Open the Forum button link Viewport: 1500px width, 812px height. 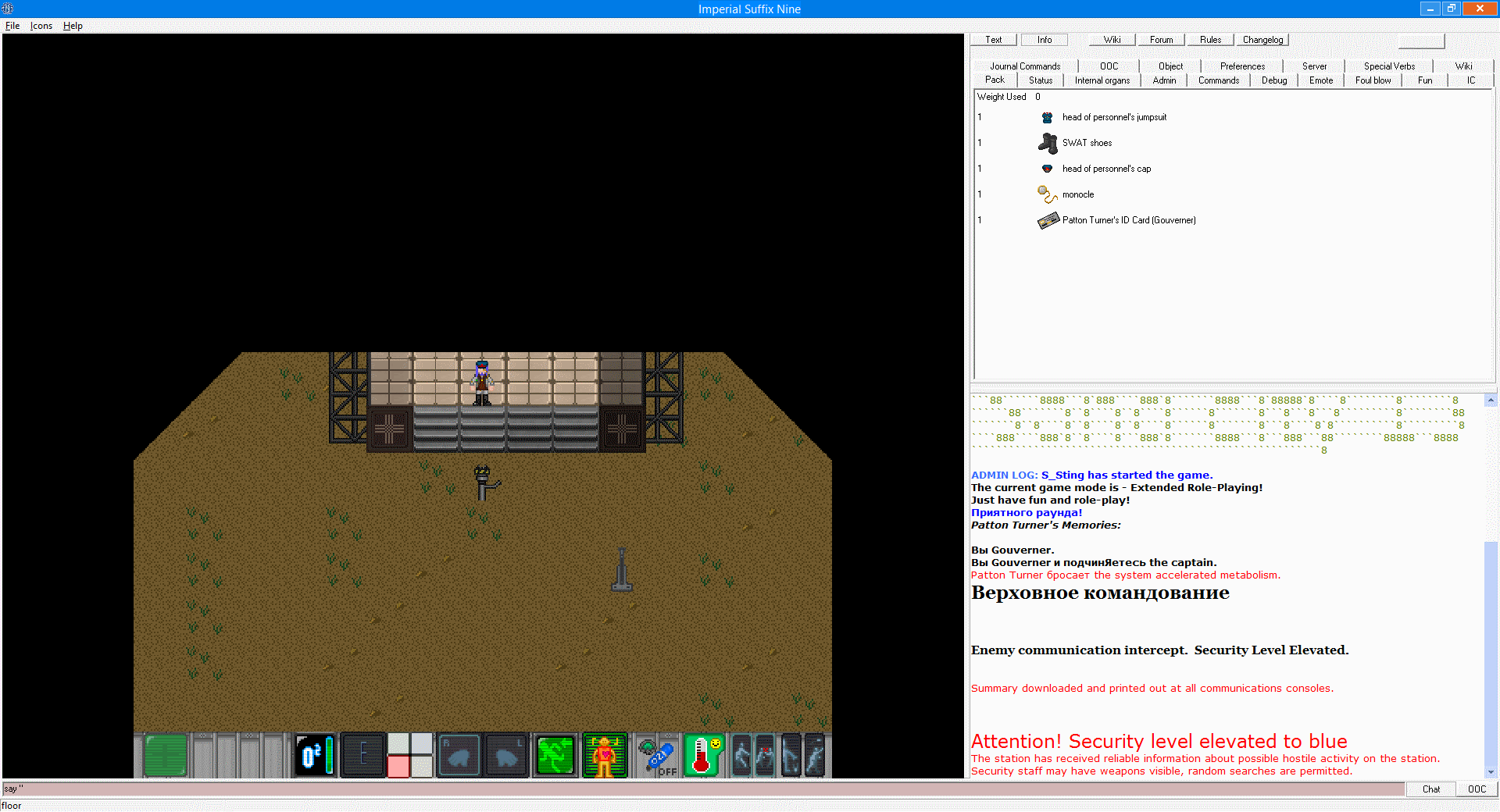1161,40
